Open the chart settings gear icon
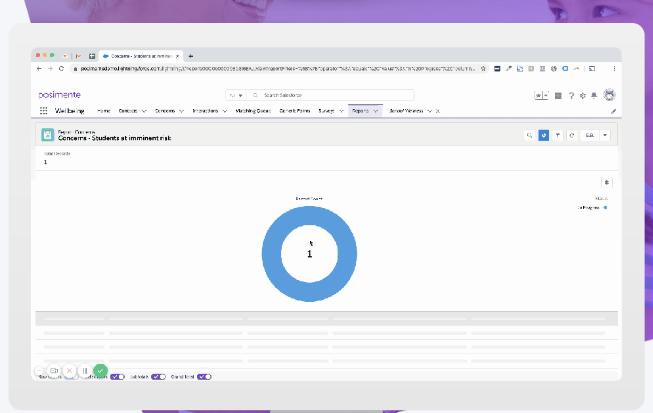Image resolution: width=653 pixels, height=413 pixels. 606,182
